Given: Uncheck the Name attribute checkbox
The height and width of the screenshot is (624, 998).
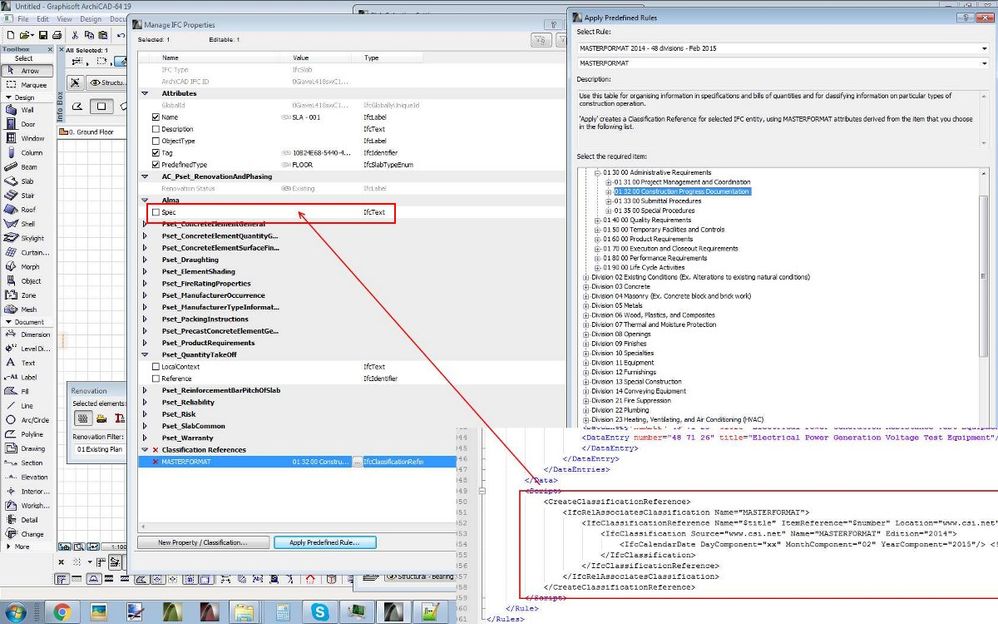Looking at the screenshot, I should click(x=156, y=117).
